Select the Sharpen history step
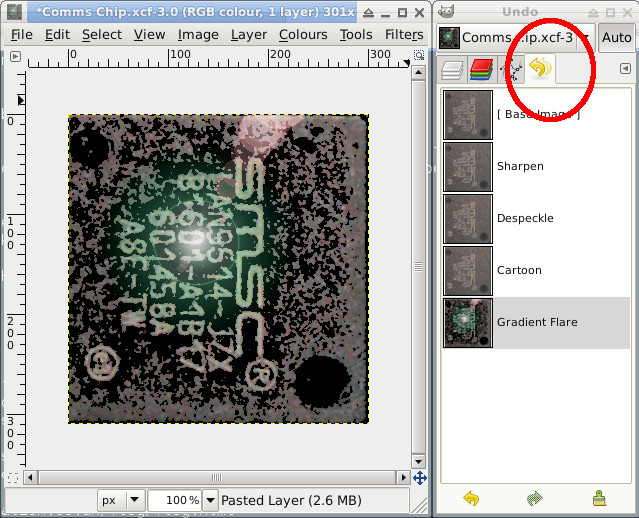The image size is (639, 518). pyautogui.click(x=536, y=167)
